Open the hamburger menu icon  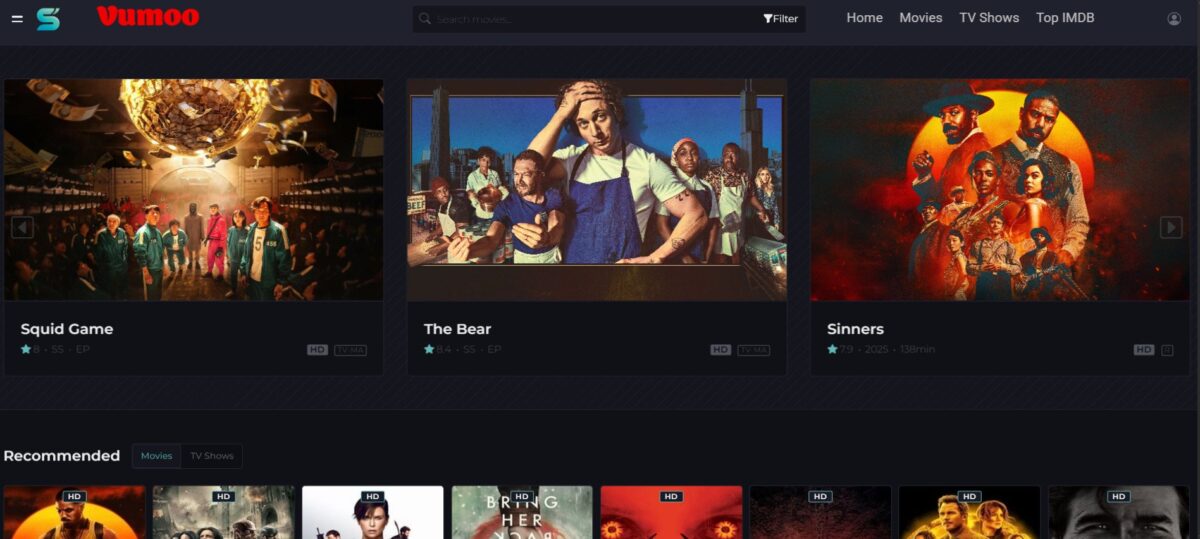[x=17, y=19]
